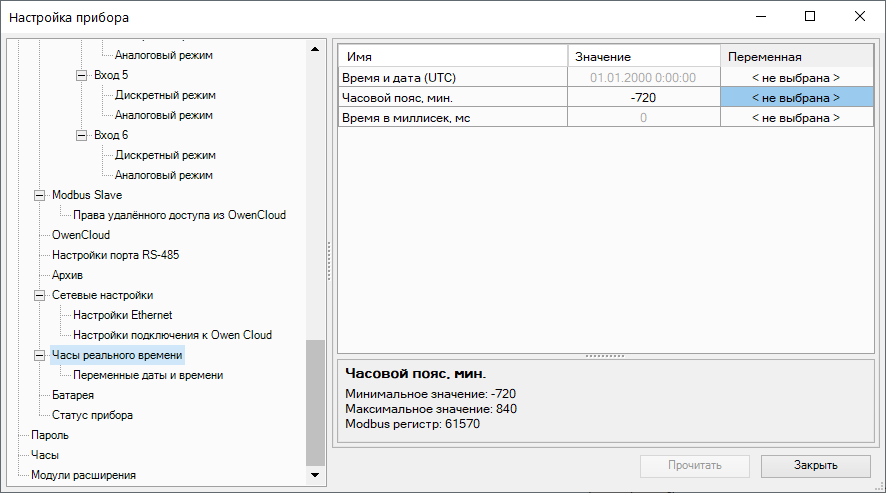Open the Архив tree item

68,275
